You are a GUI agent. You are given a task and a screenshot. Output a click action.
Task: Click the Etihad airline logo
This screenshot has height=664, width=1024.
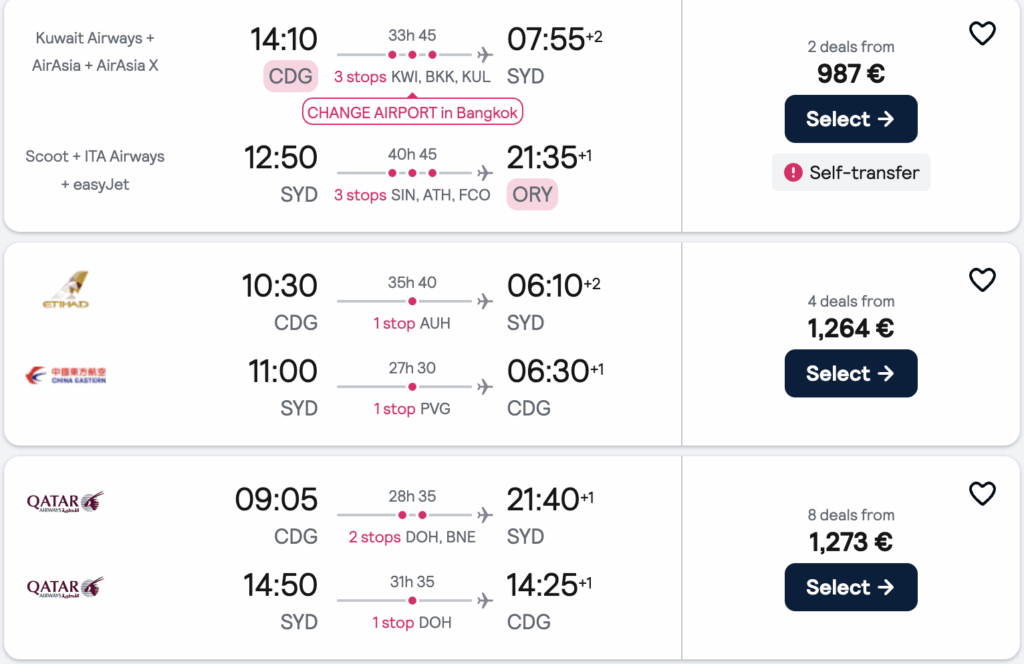click(x=66, y=289)
